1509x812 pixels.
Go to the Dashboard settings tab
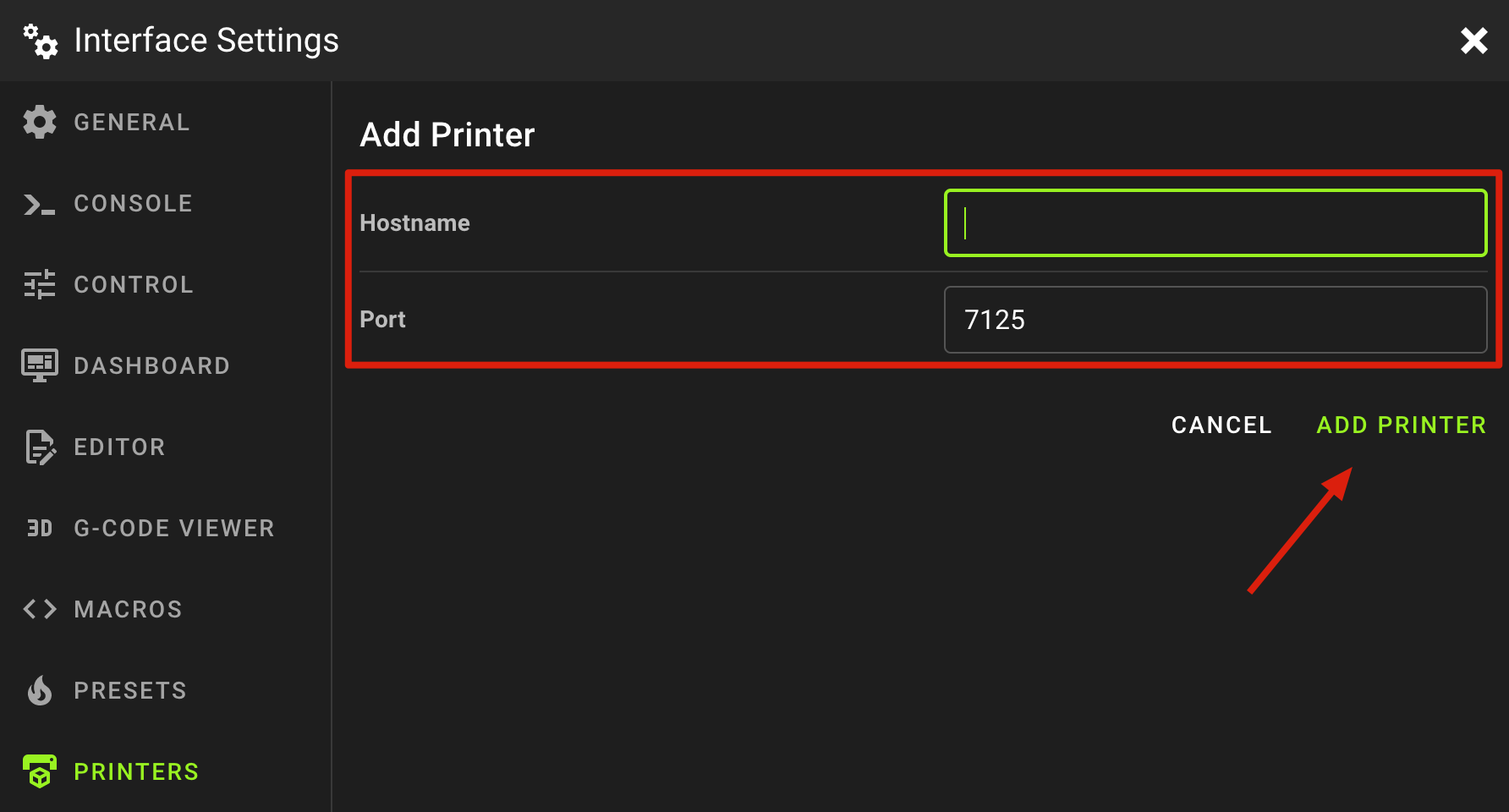pyautogui.click(x=151, y=366)
